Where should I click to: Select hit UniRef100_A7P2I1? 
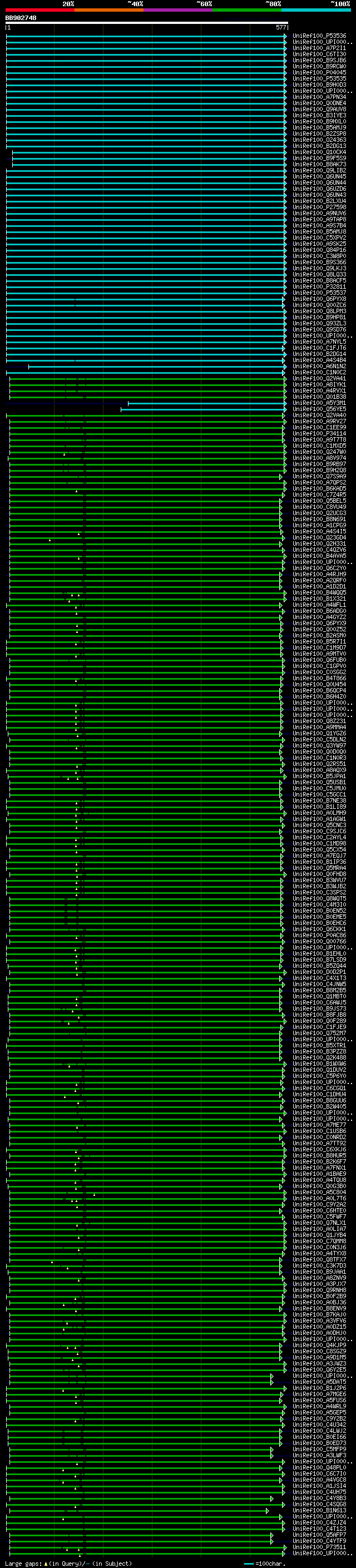(319, 48)
